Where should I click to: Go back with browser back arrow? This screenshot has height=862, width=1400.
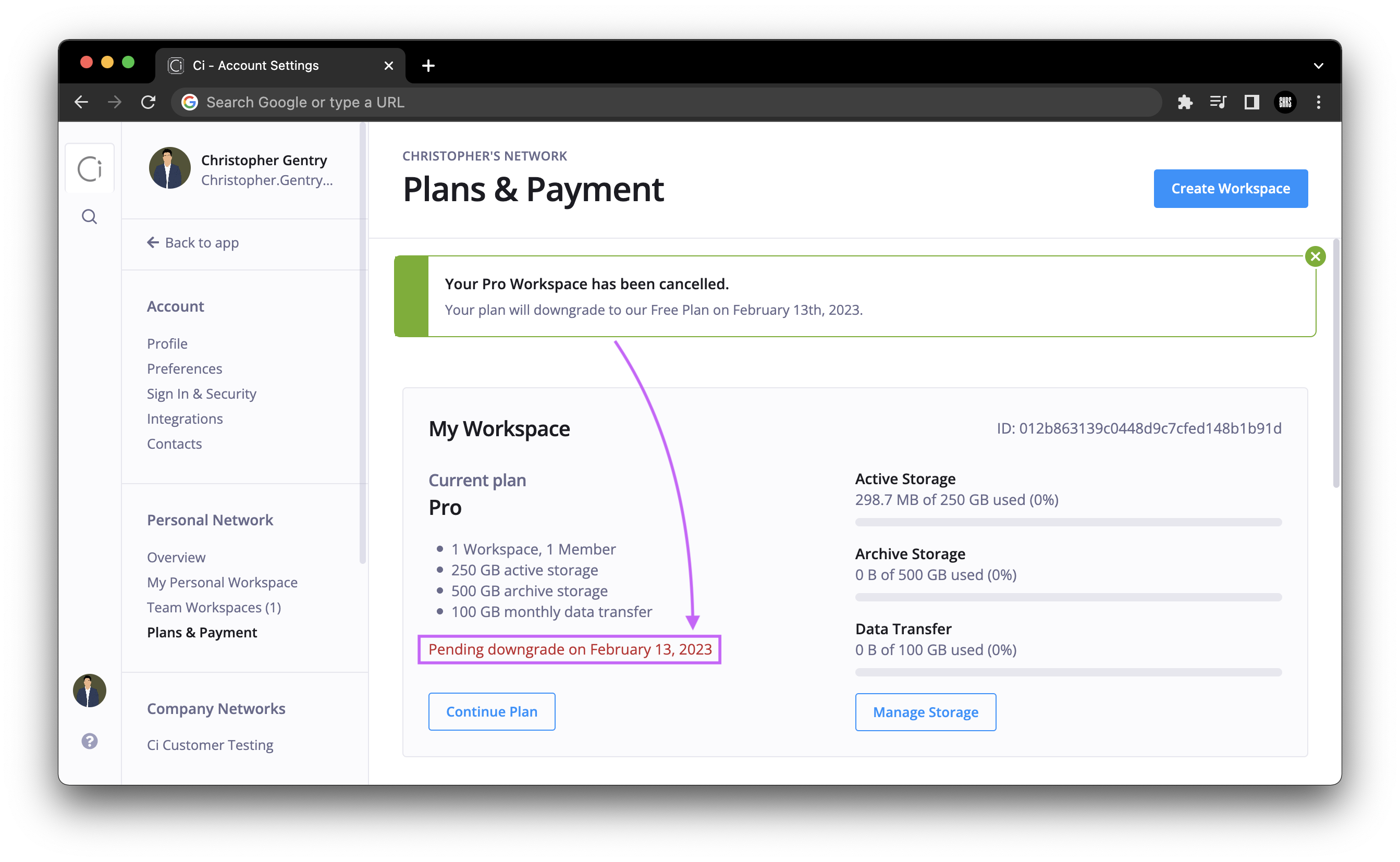coord(81,102)
